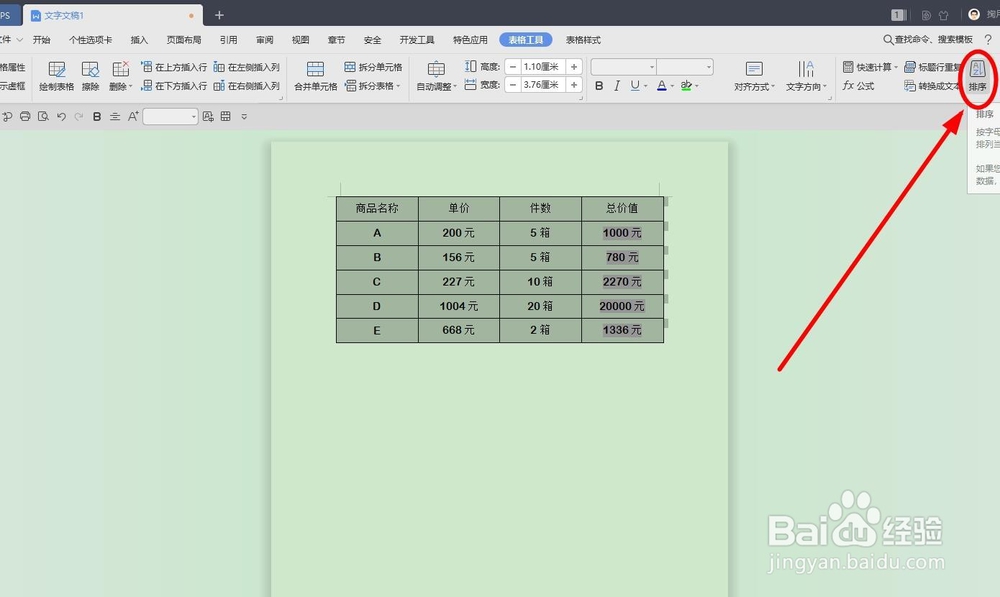Open the Sort tool (排序)
The image size is (1000, 597).
(978, 73)
